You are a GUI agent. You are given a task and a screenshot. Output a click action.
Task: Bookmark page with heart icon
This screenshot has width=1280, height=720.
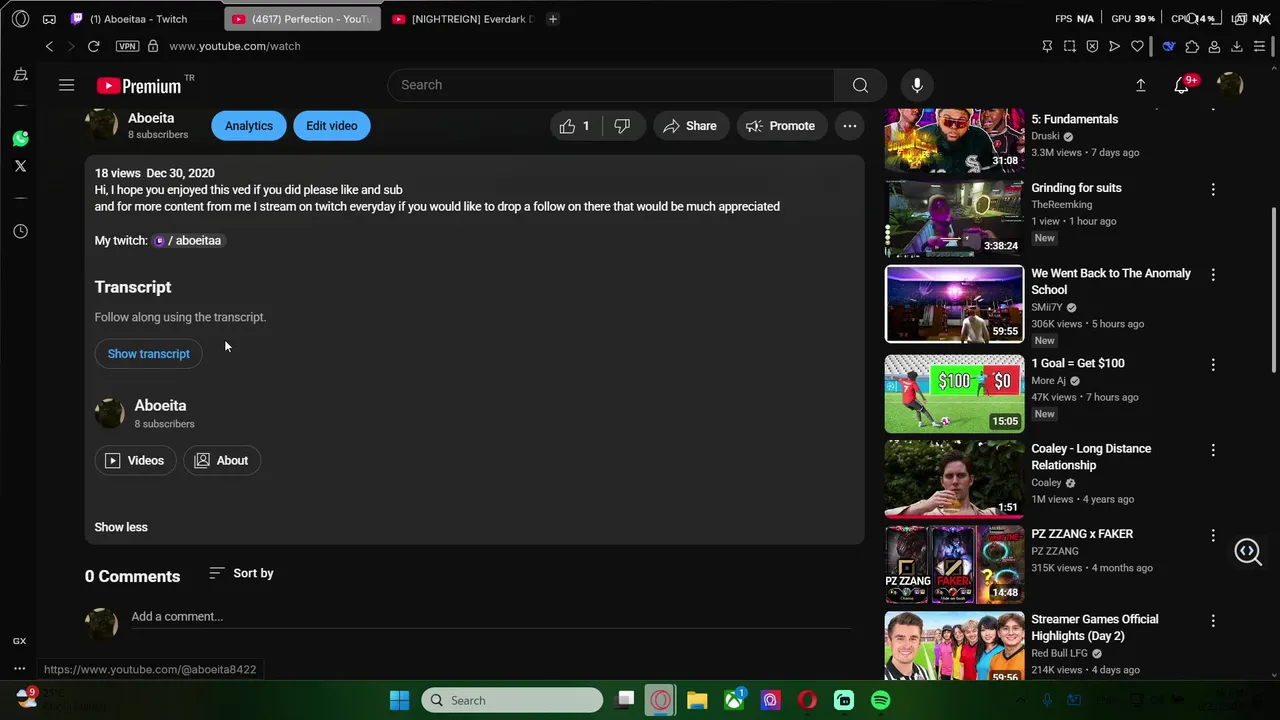point(1137,46)
